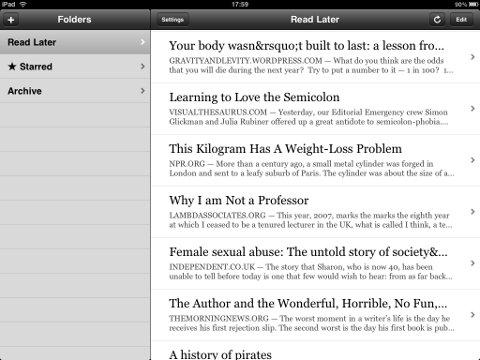The image size is (480, 360).
Task: Click chevron for Professor article row
Action: (x=472, y=212)
